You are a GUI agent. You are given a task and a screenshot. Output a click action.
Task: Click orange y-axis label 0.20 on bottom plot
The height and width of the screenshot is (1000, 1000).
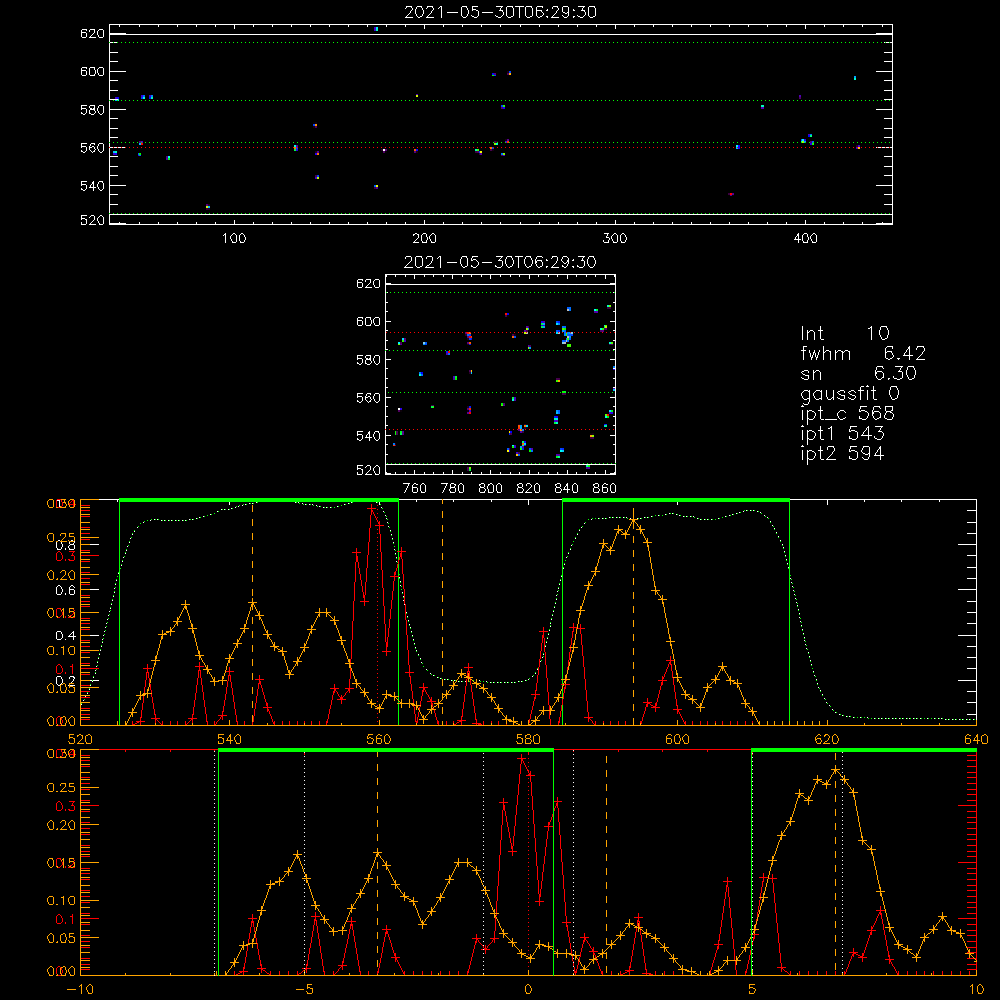pos(61,825)
